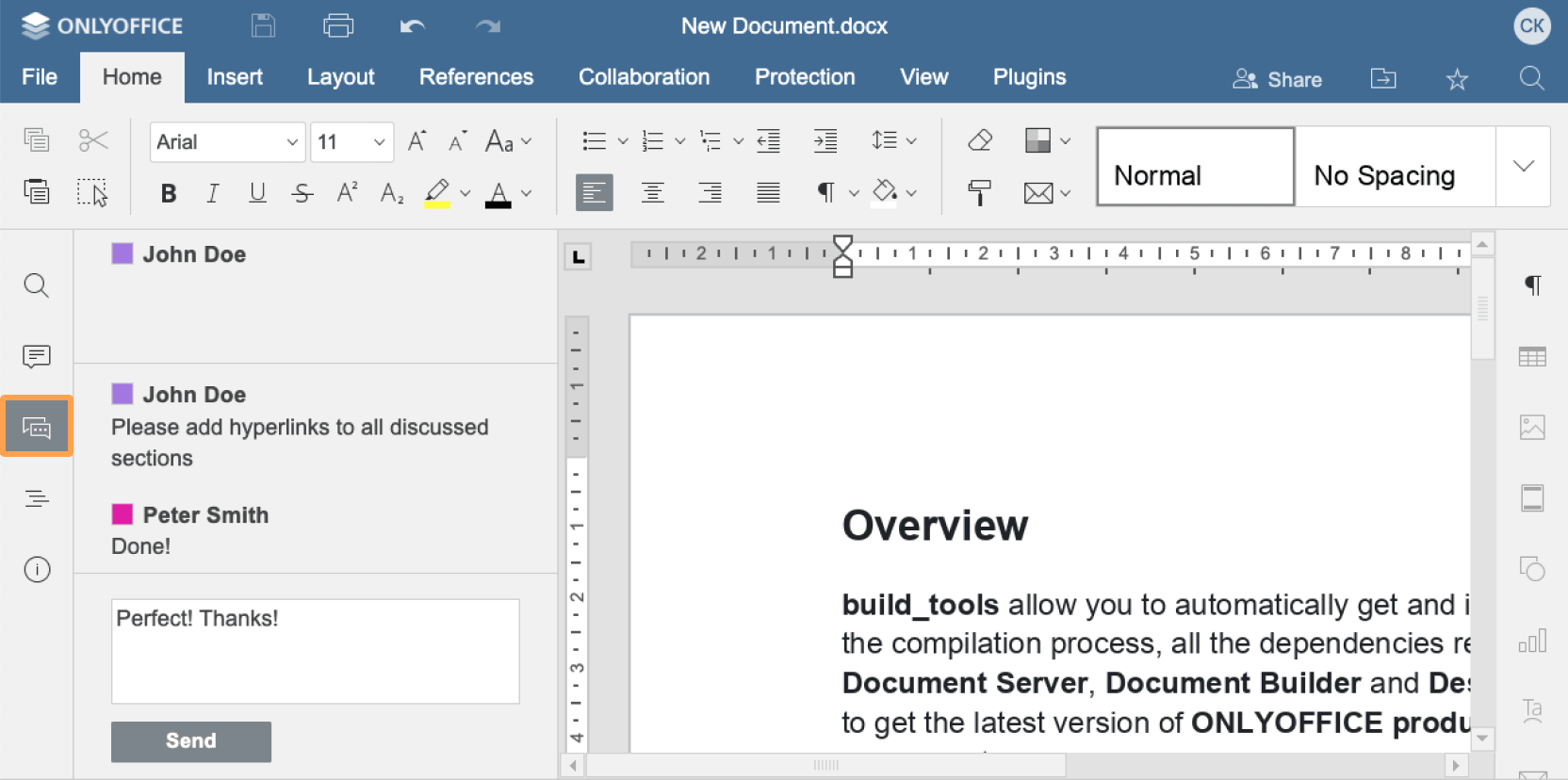
Task: Align text center
Action: click(x=652, y=192)
